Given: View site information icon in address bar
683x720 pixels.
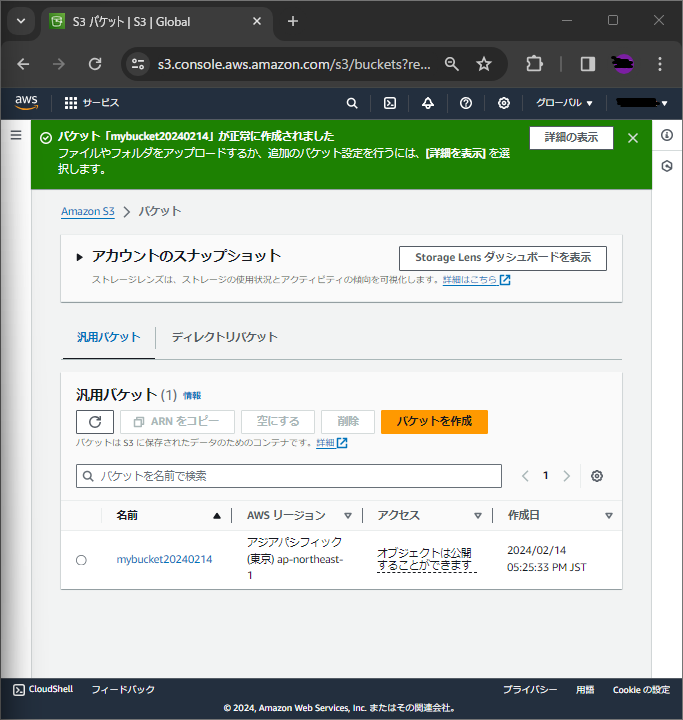Looking at the screenshot, I should [x=138, y=64].
